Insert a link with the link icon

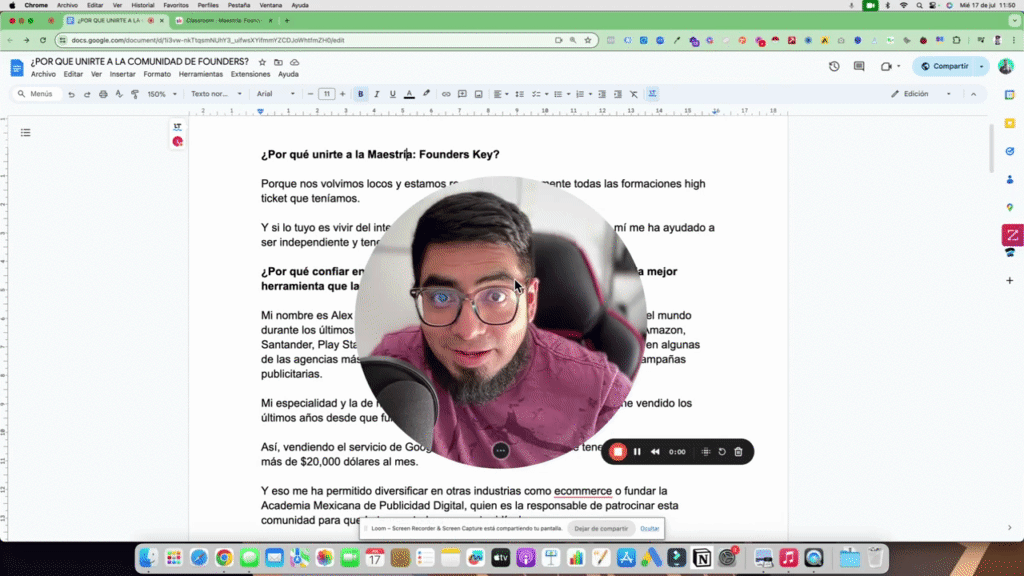(446, 94)
